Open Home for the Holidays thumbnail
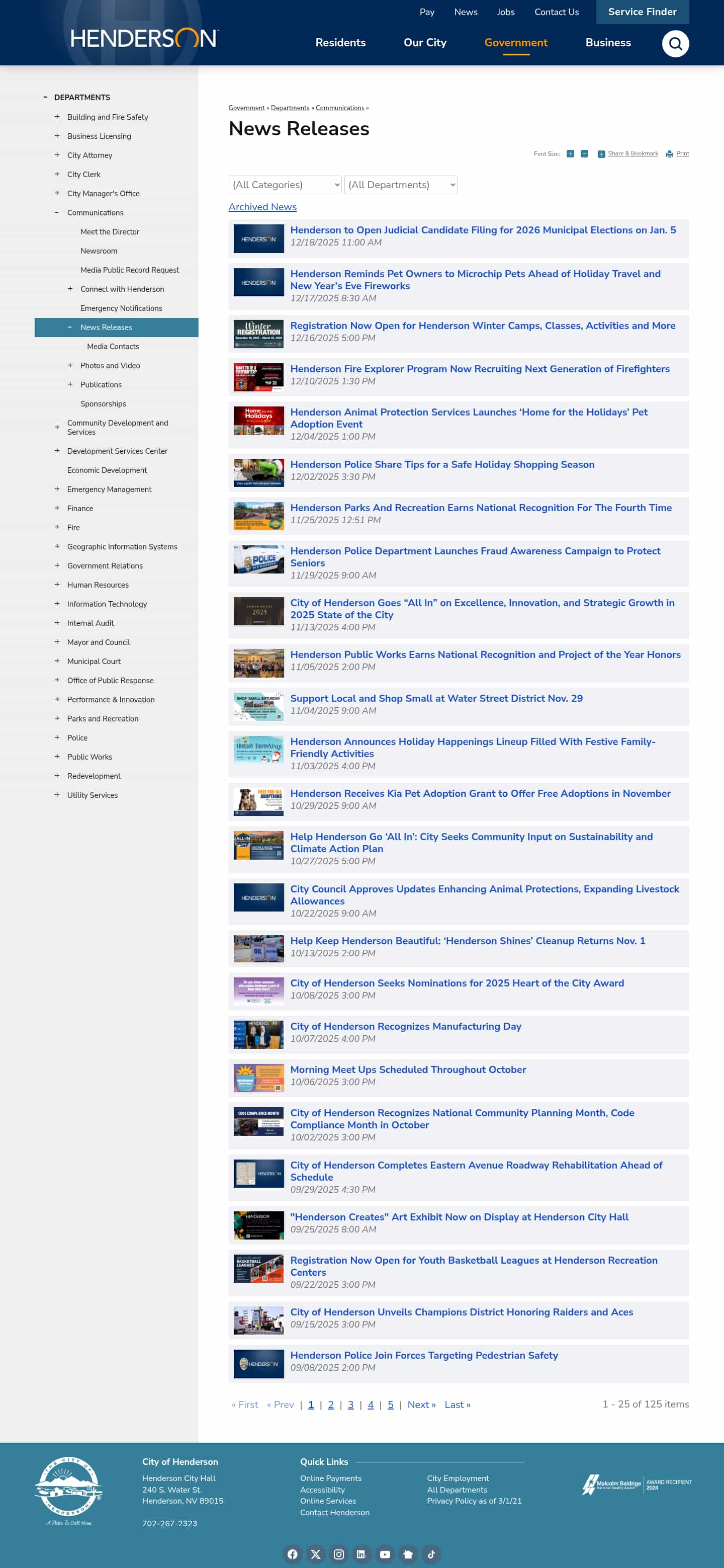The image size is (724, 1568). 258,421
